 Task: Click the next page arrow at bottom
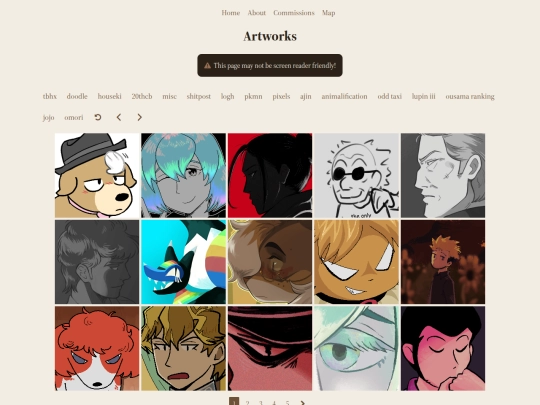point(302,403)
